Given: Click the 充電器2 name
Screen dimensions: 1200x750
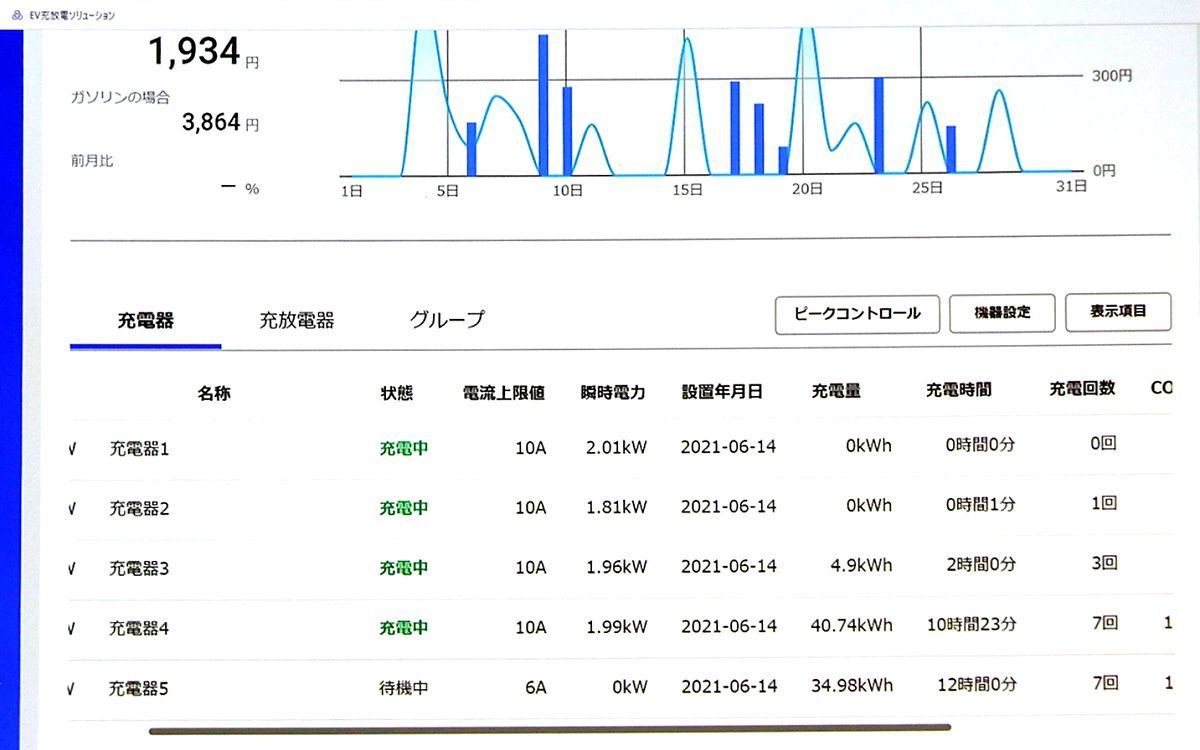Looking at the screenshot, I should (139, 509).
